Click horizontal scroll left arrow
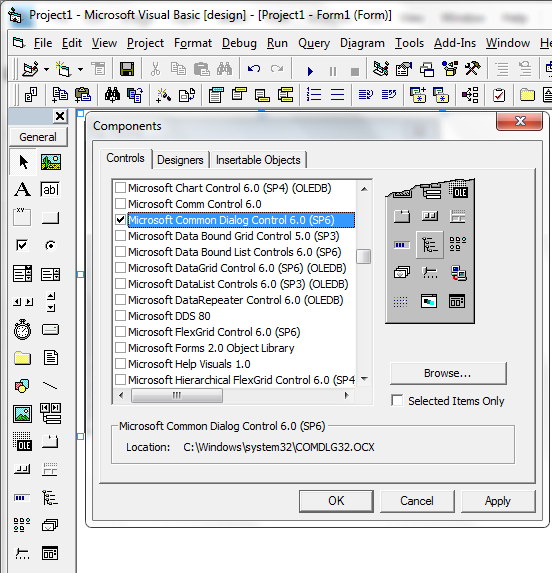Screen dimensions: 552x573 122,395
